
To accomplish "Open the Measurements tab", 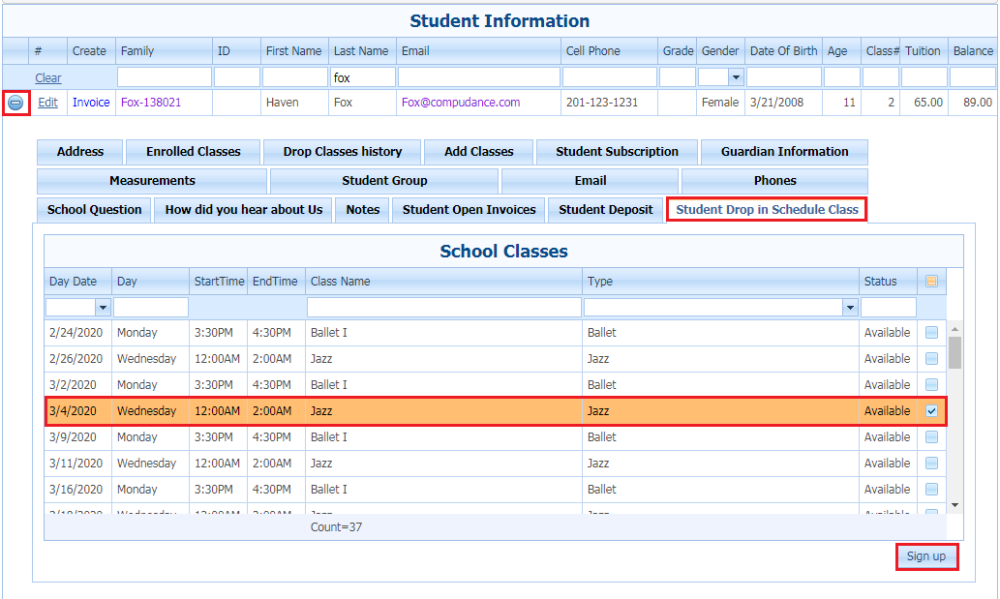I will click(x=151, y=180).
